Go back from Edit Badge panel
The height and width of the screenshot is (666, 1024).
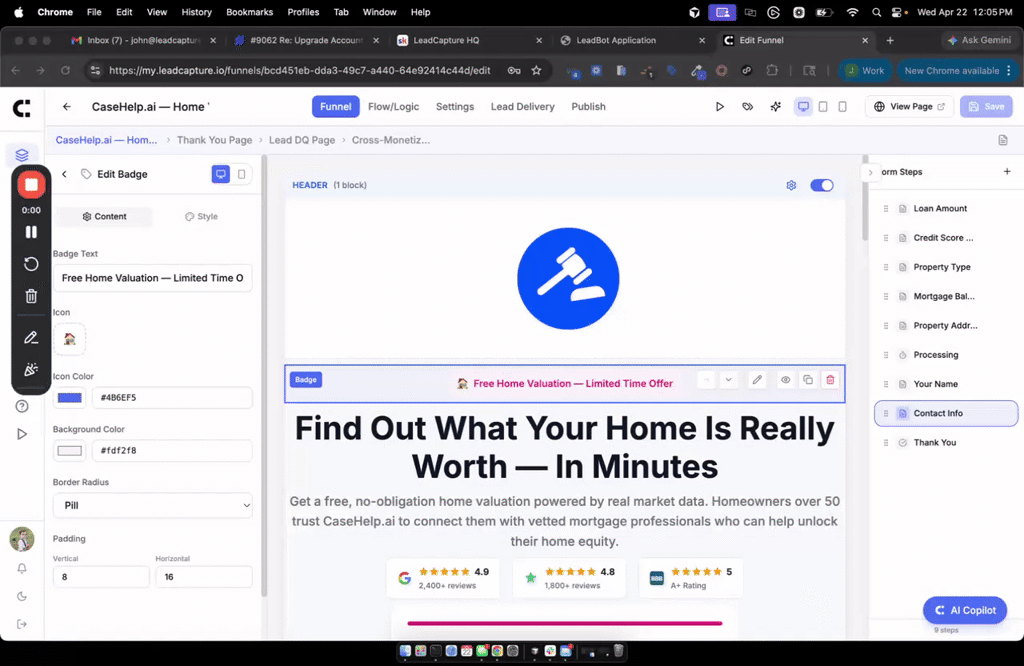point(64,174)
